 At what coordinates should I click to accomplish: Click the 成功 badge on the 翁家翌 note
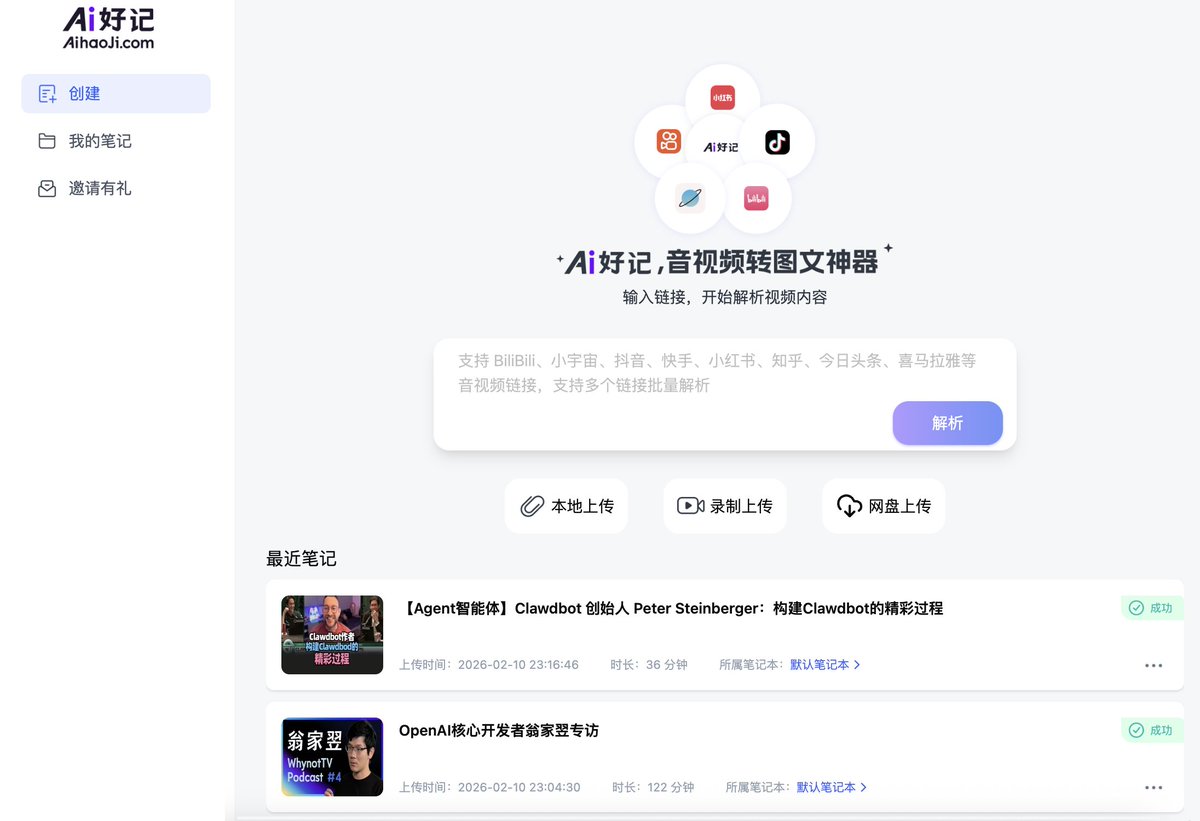point(1151,731)
